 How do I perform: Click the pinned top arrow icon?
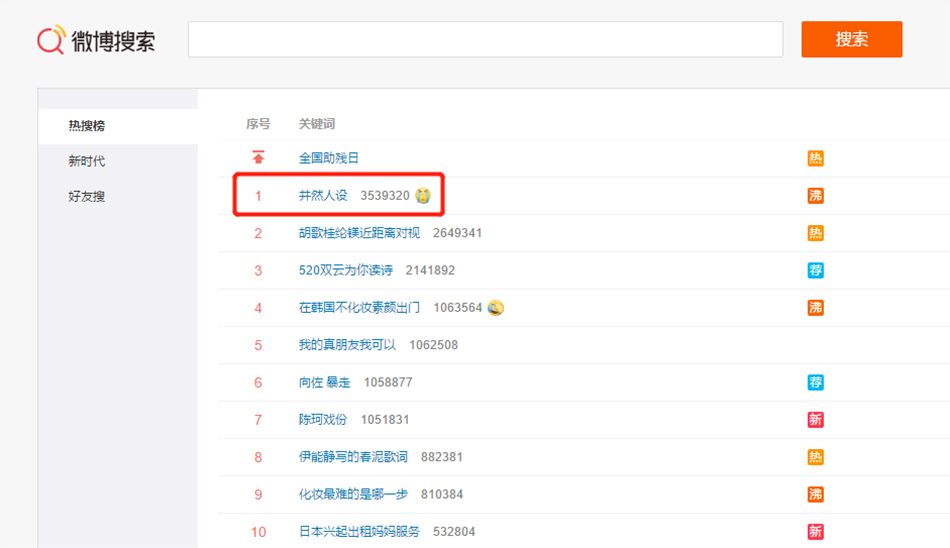(x=258, y=158)
